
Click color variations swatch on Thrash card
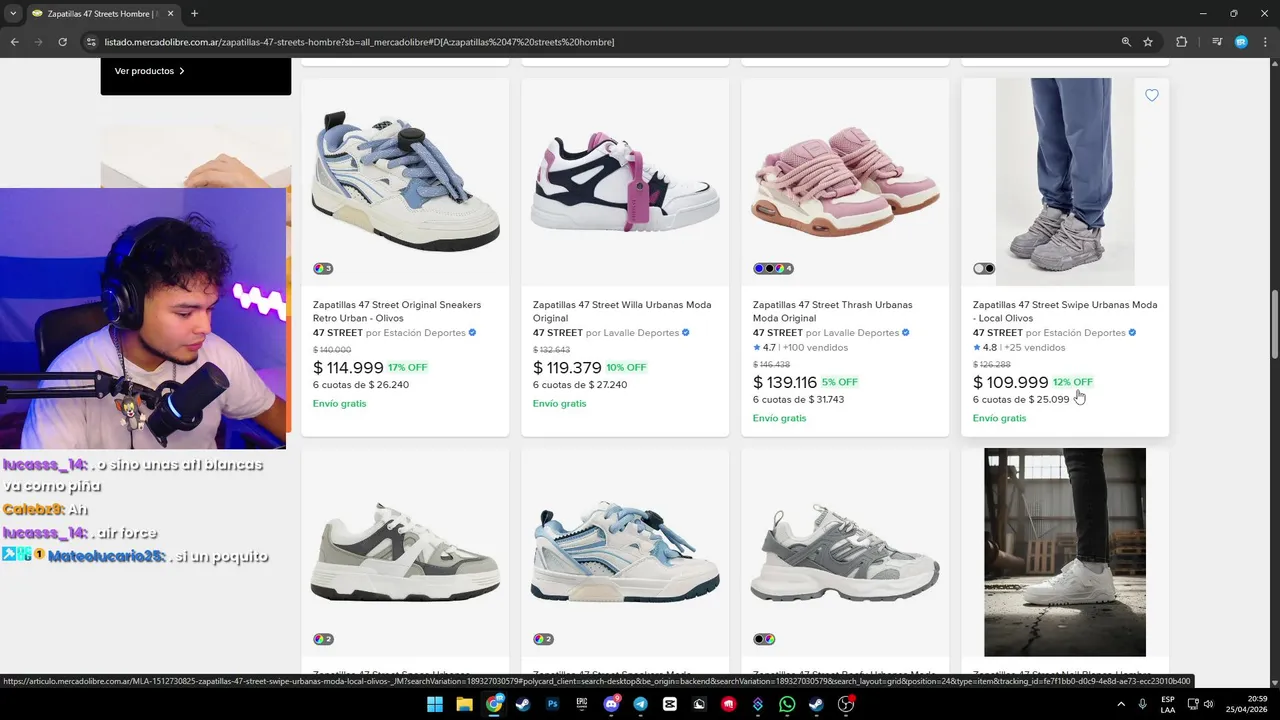pyautogui.click(x=773, y=268)
